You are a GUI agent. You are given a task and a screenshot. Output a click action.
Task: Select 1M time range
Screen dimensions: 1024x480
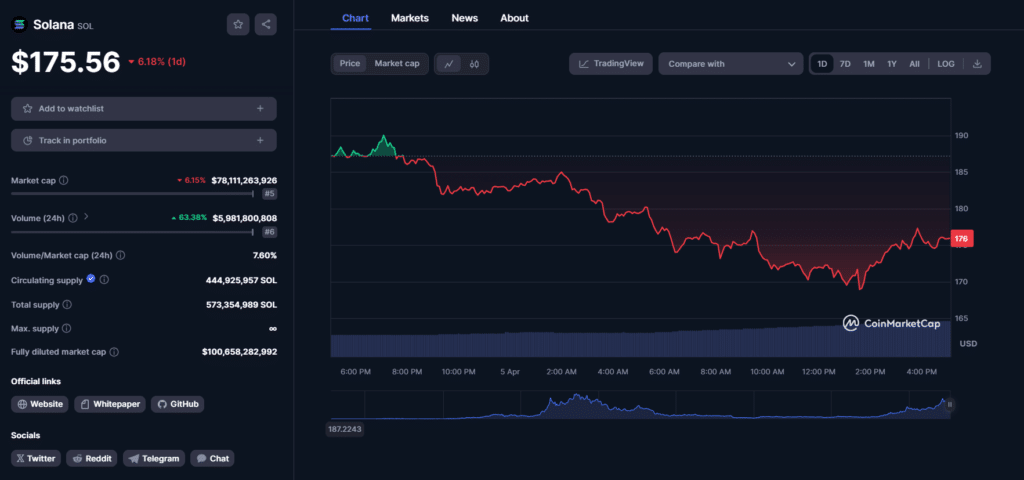point(869,64)
